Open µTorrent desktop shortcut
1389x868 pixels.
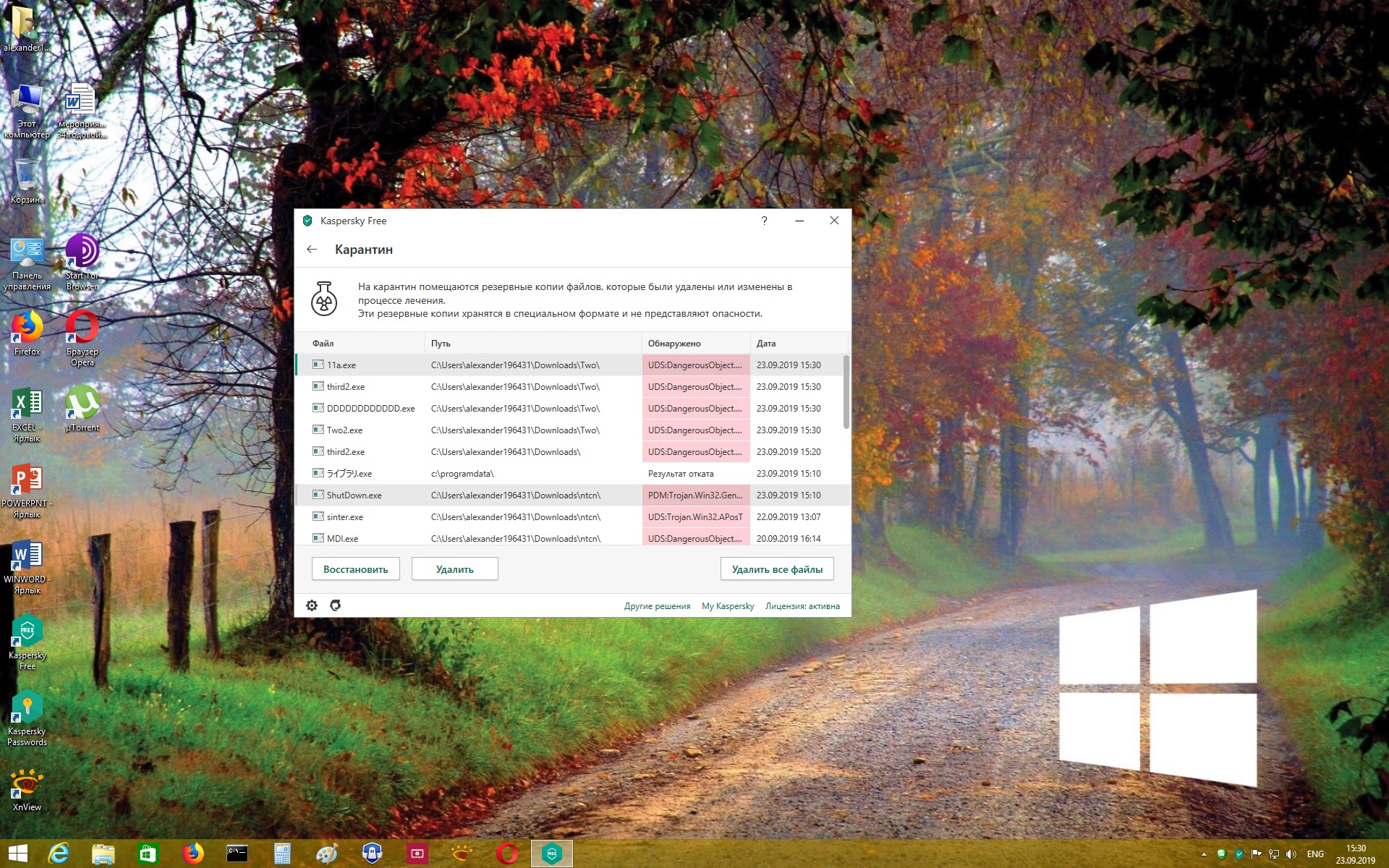click(x=82, y=409)
